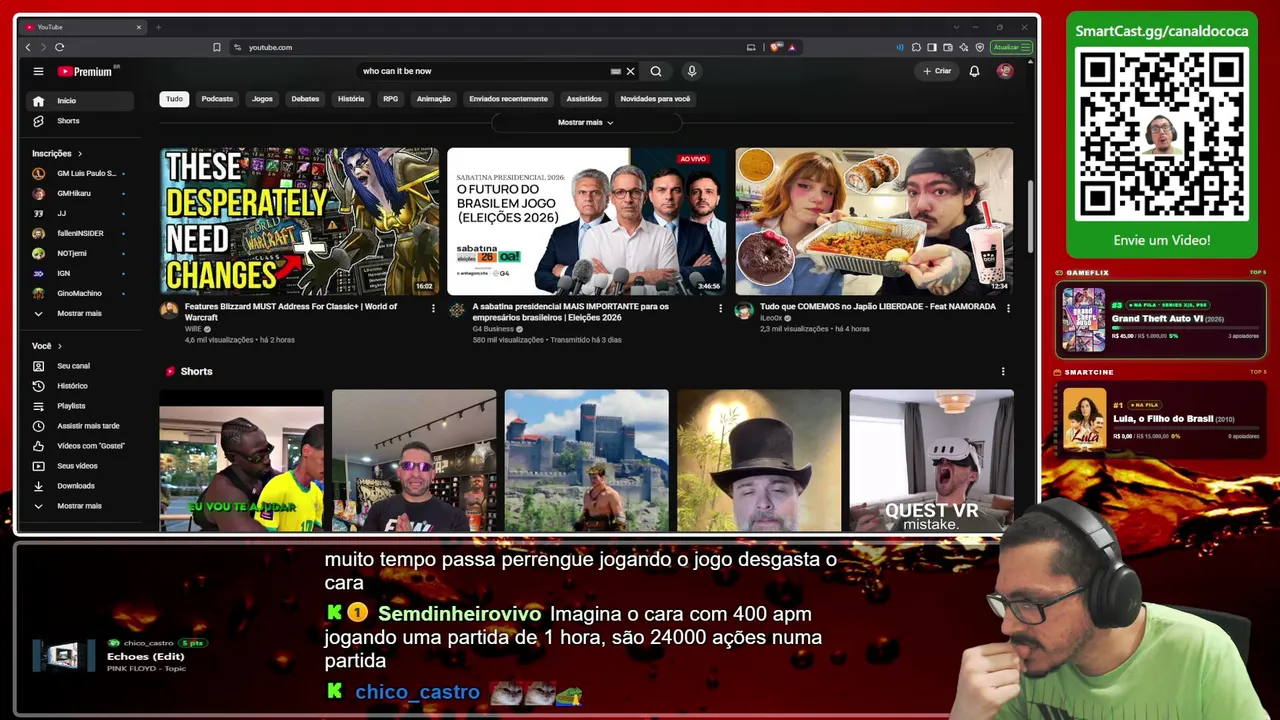Viewport: 1280px width, 720px height.
Task: Open Seu canal in the sidebar
Action: [82, 366]
